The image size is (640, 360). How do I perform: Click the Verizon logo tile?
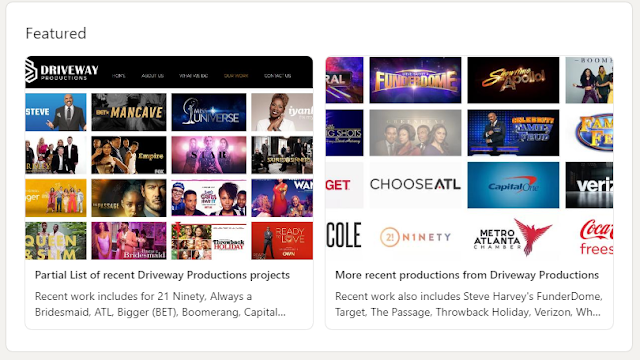589,185
